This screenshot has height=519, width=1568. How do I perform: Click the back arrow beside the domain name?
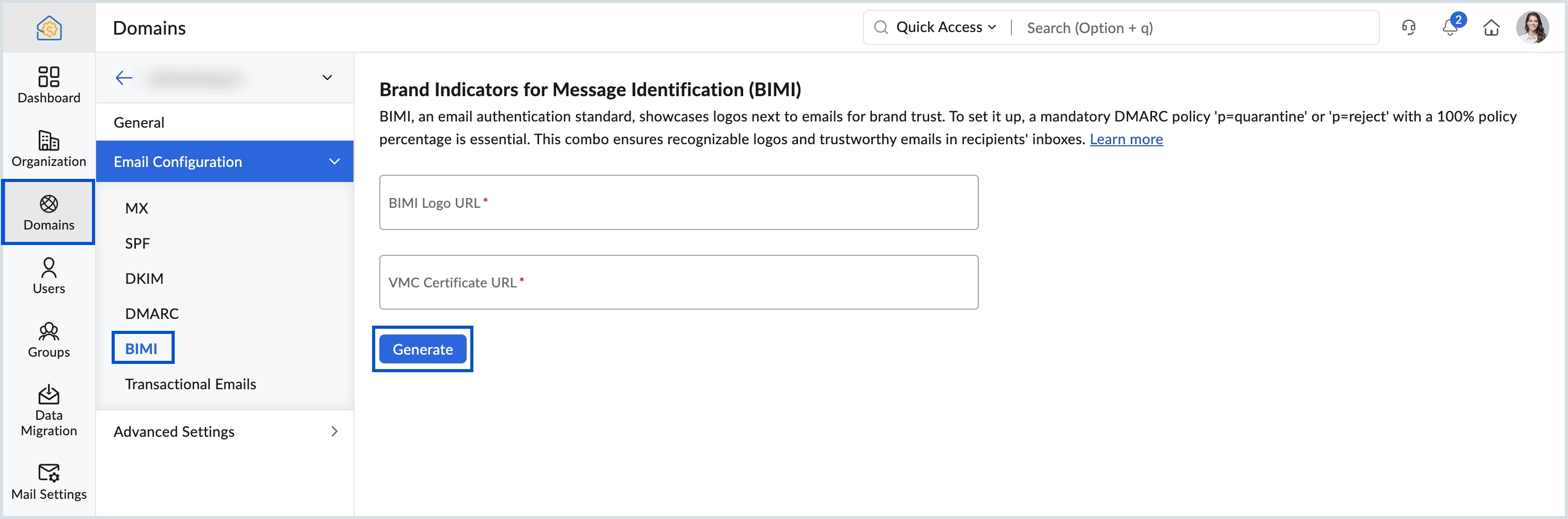124,78
